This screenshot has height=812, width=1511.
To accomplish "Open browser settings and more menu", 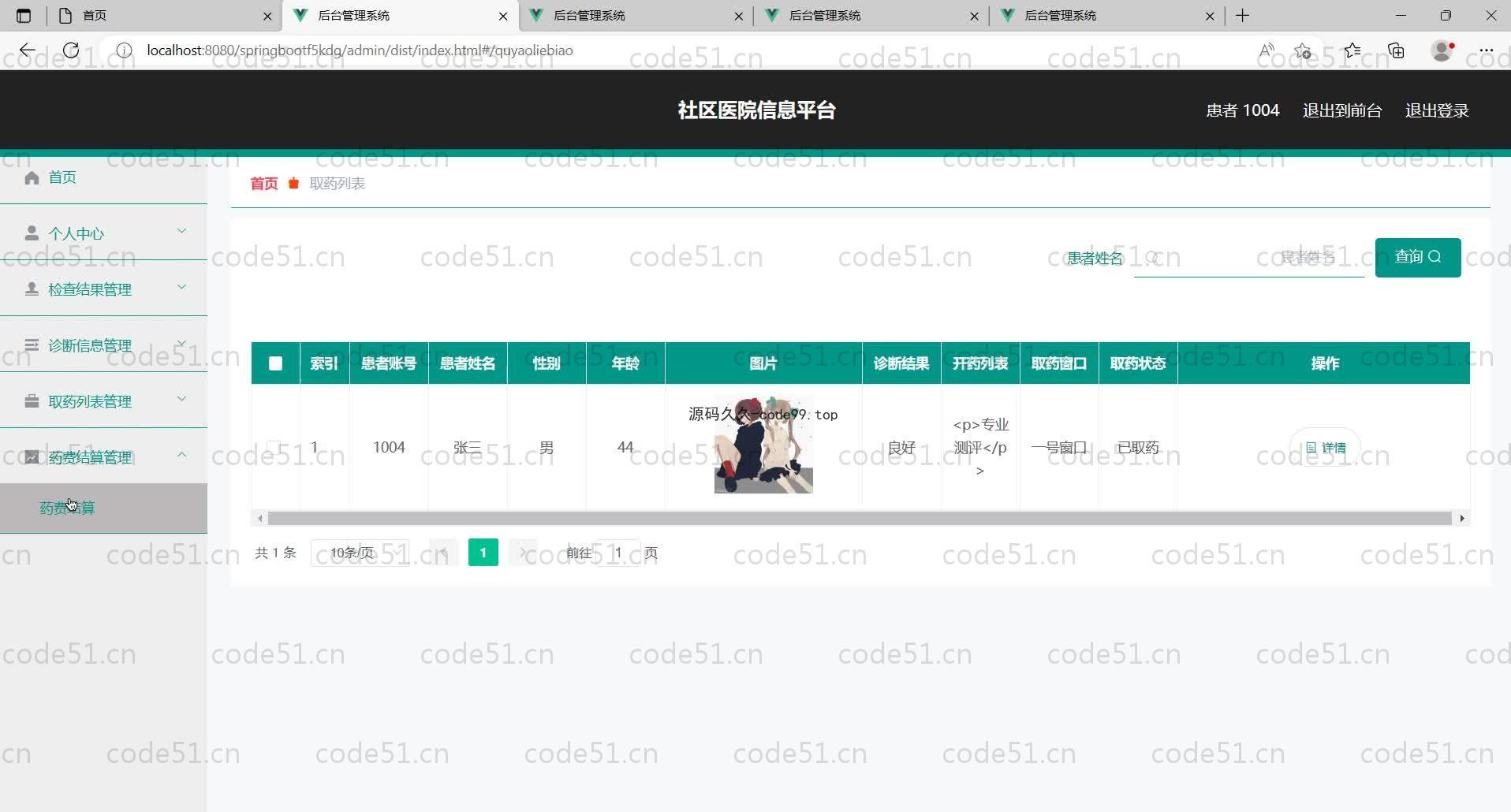I will (1487, 50).
